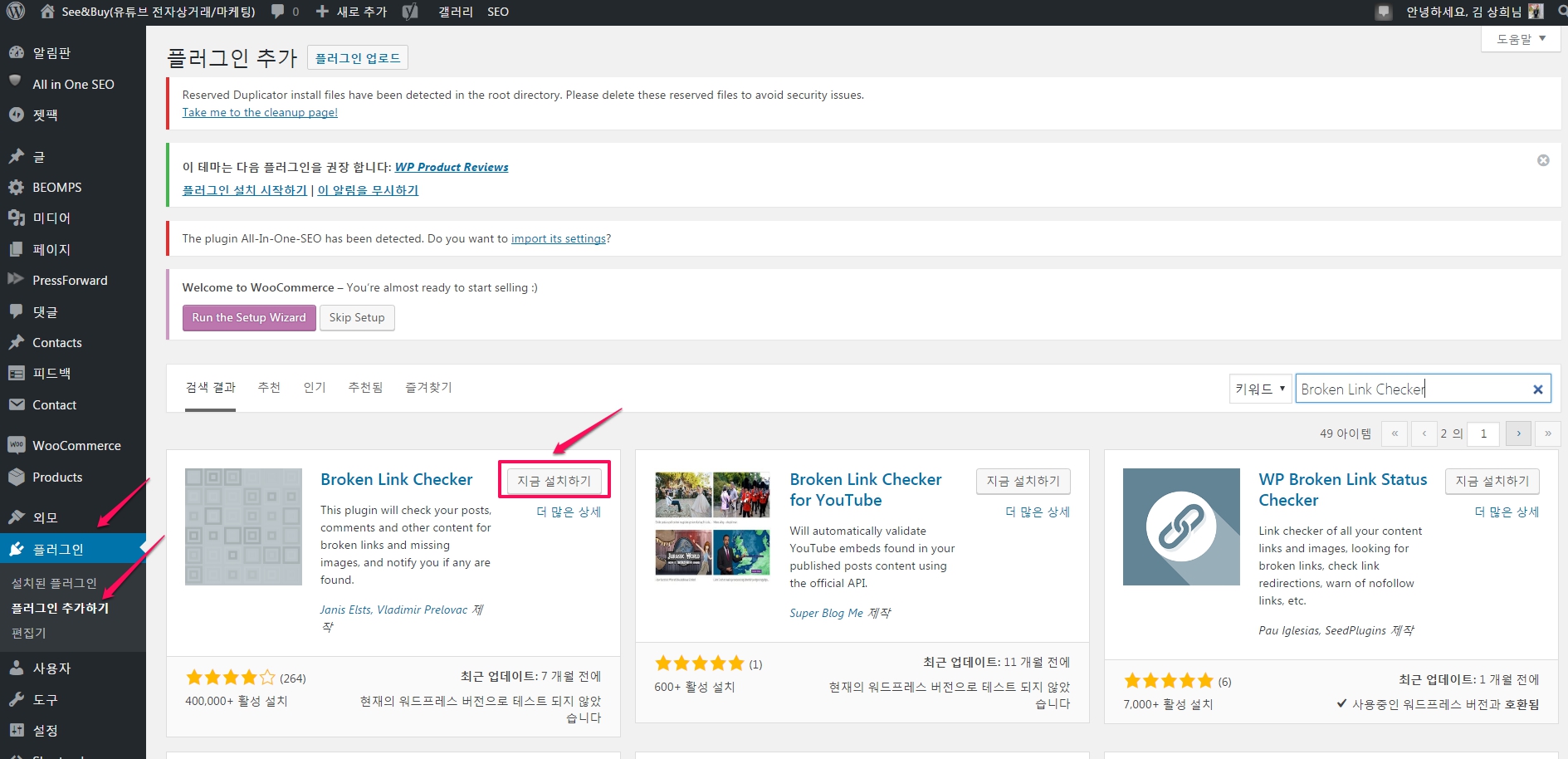Open the Jetpack sidebar menu
The image size is (1568, 759).
click(45, 115)
